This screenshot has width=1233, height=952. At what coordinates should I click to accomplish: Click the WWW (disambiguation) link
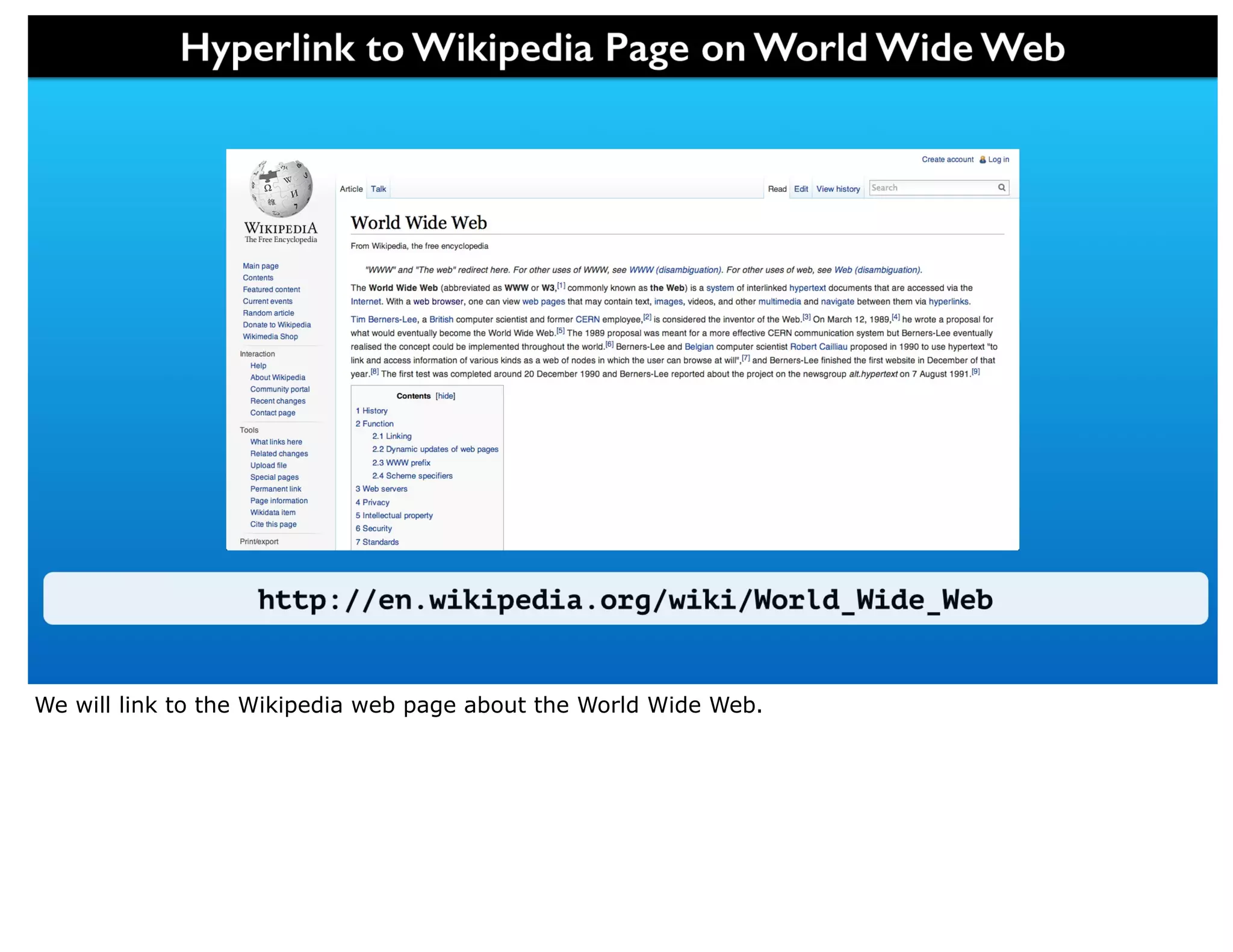[675, 270]
